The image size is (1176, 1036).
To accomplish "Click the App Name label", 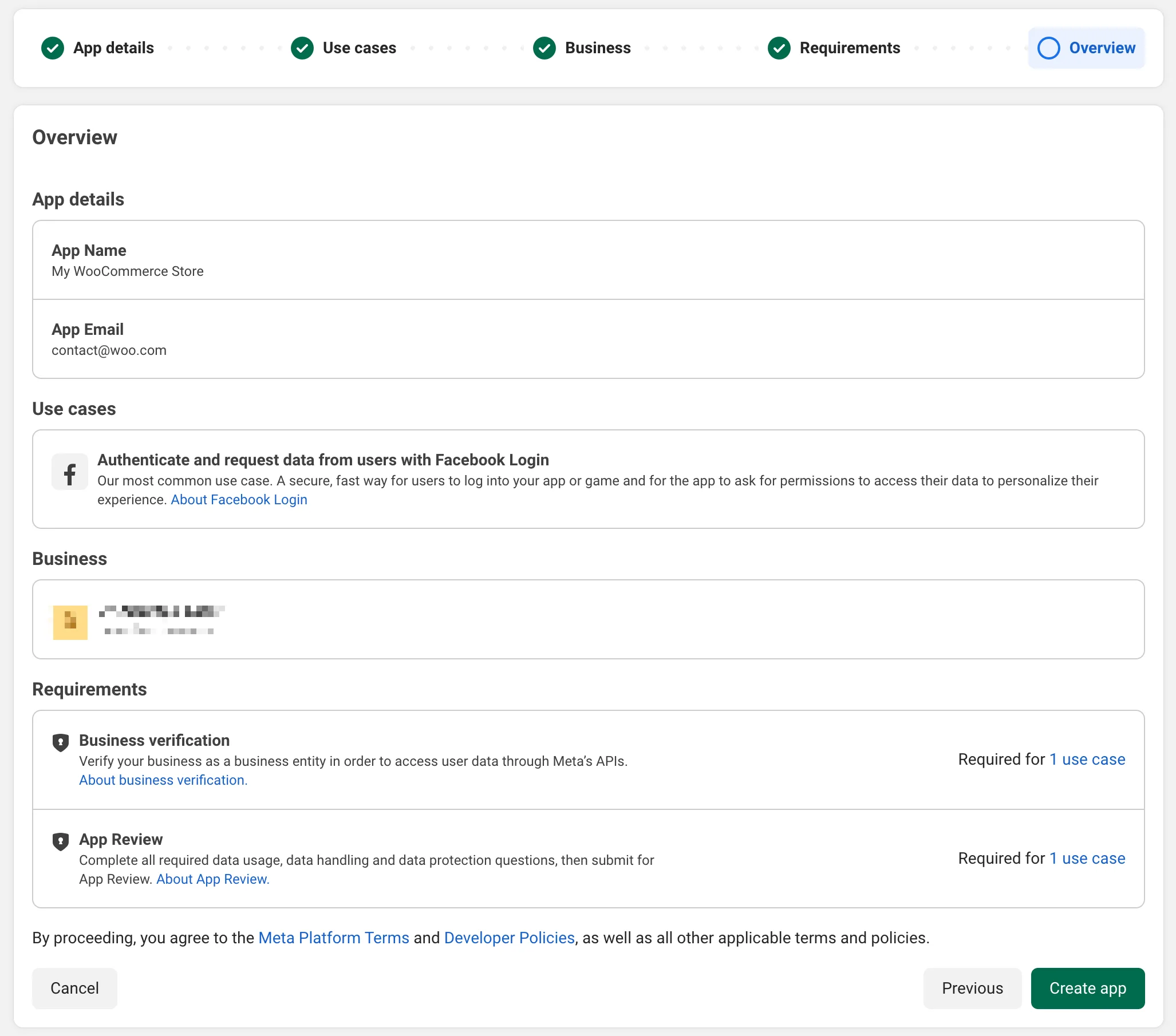I will point(89,250).
